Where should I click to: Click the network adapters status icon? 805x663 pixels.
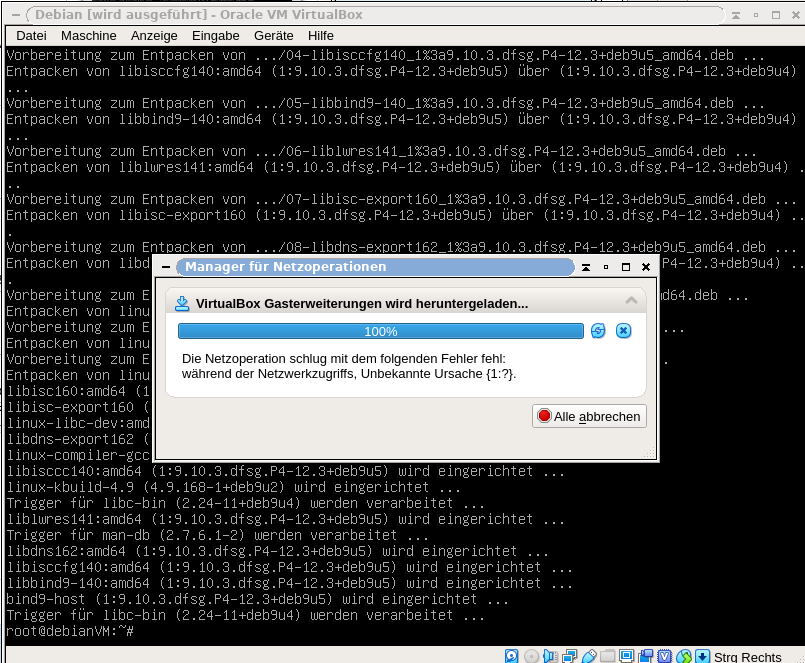coord(569,656)
